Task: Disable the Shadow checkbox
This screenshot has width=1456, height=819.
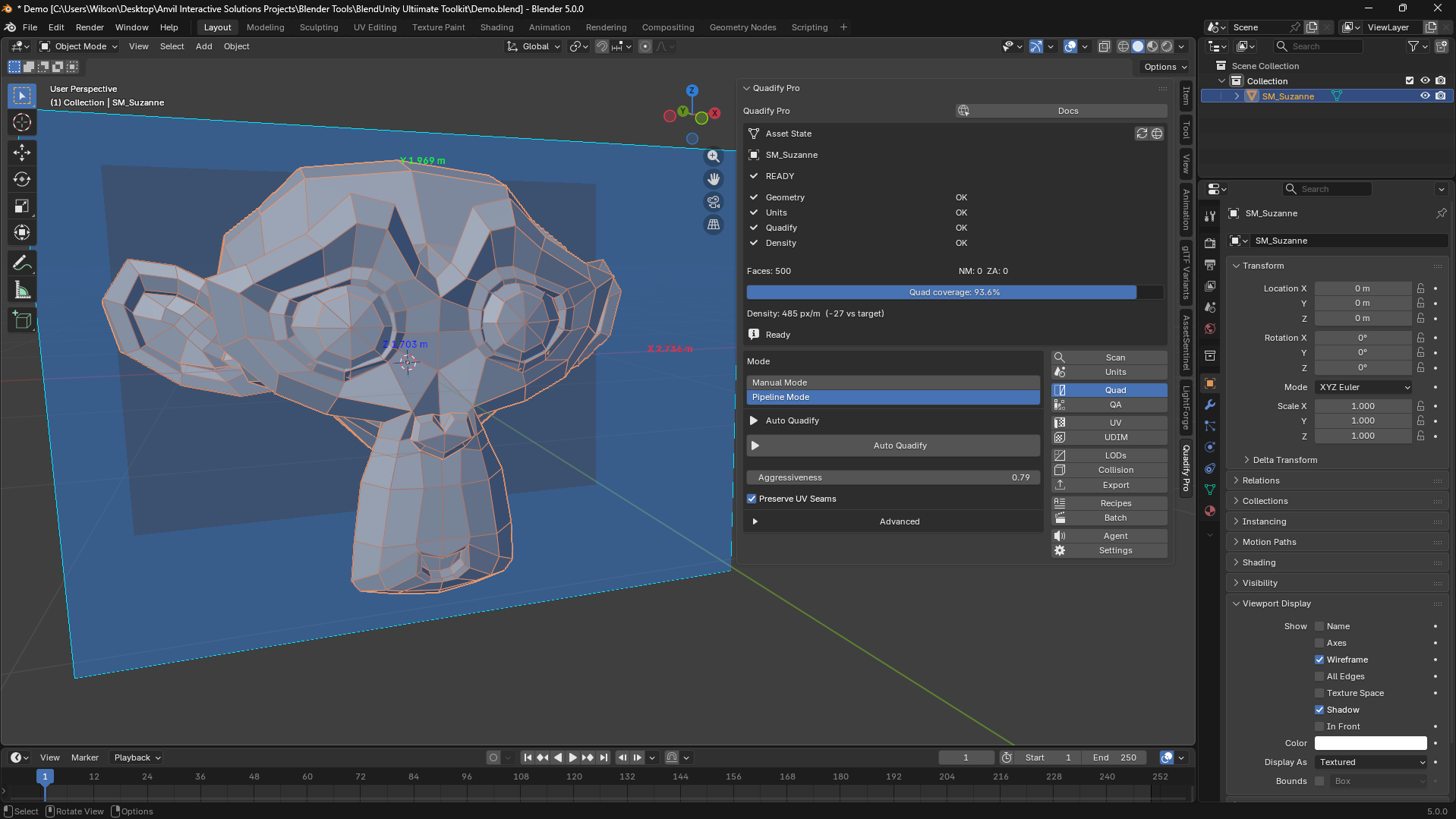Action: click(1319, 710)
